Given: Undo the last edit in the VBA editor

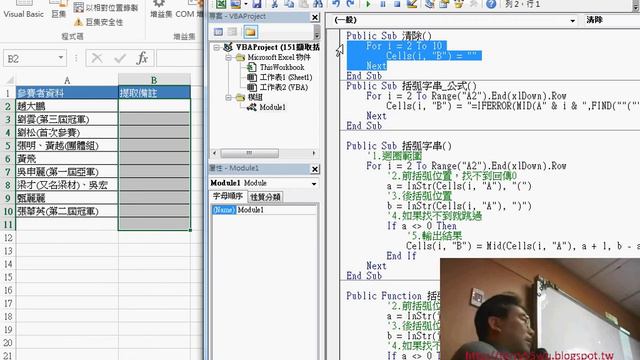Looking at the screenshot, I should pyautogui.click(x=336, y=4).
